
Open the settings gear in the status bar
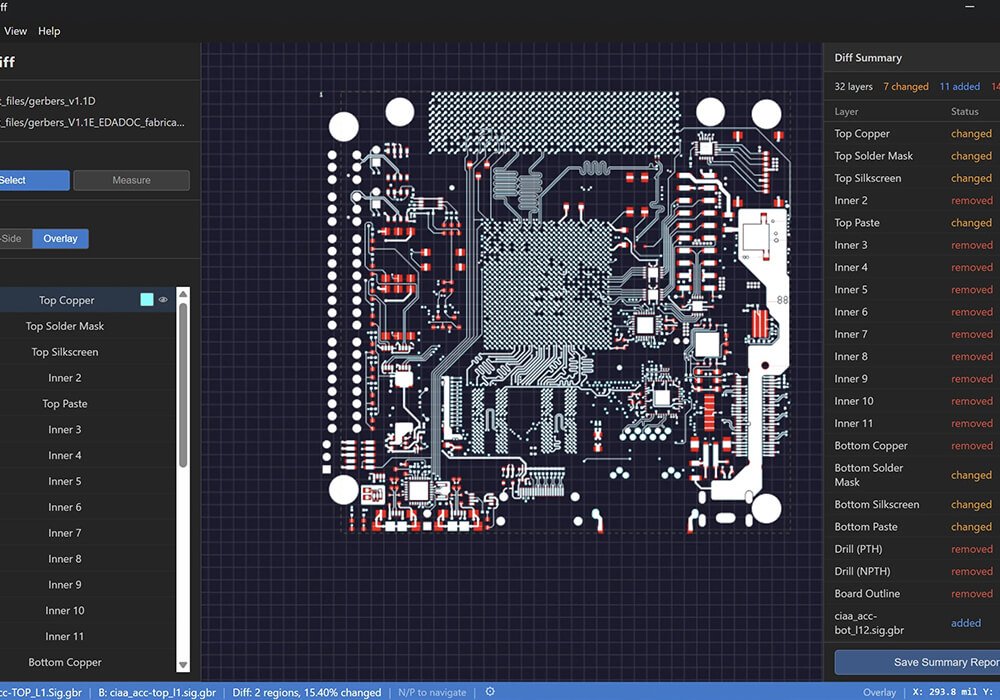pos(490,692)
